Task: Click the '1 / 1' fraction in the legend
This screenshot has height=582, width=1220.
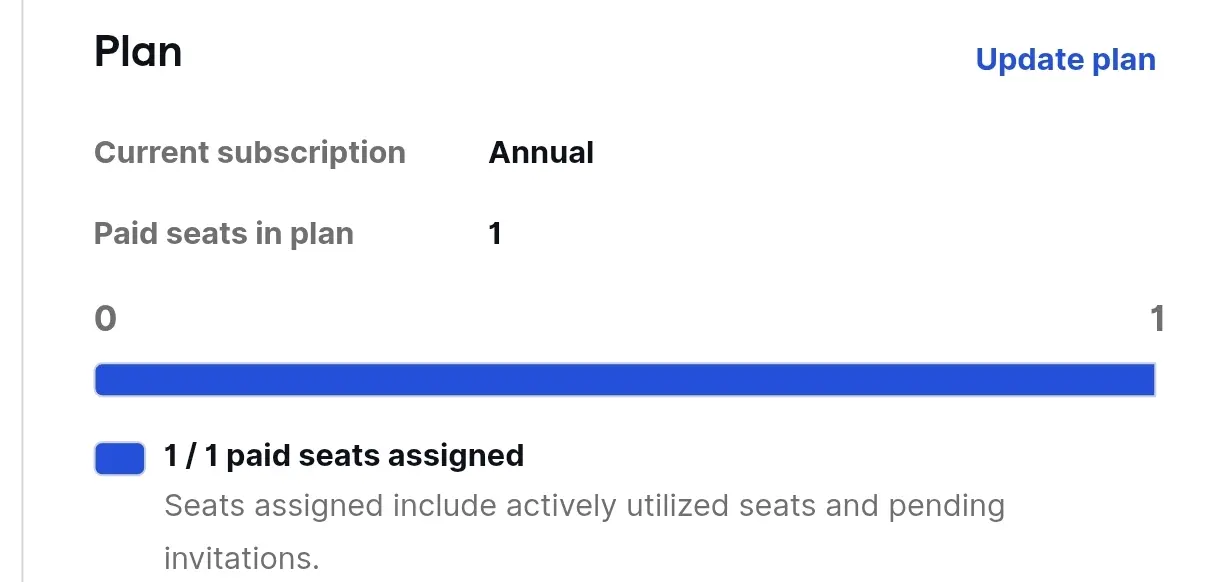Action: [191, 456]
